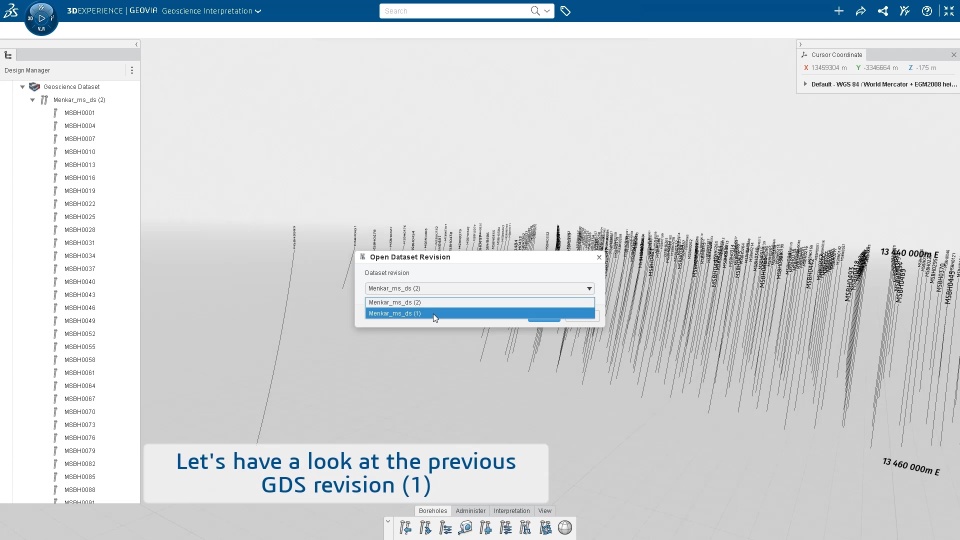
Task: Open the collaboration network icon in top bar
Action: pos(883,11)
